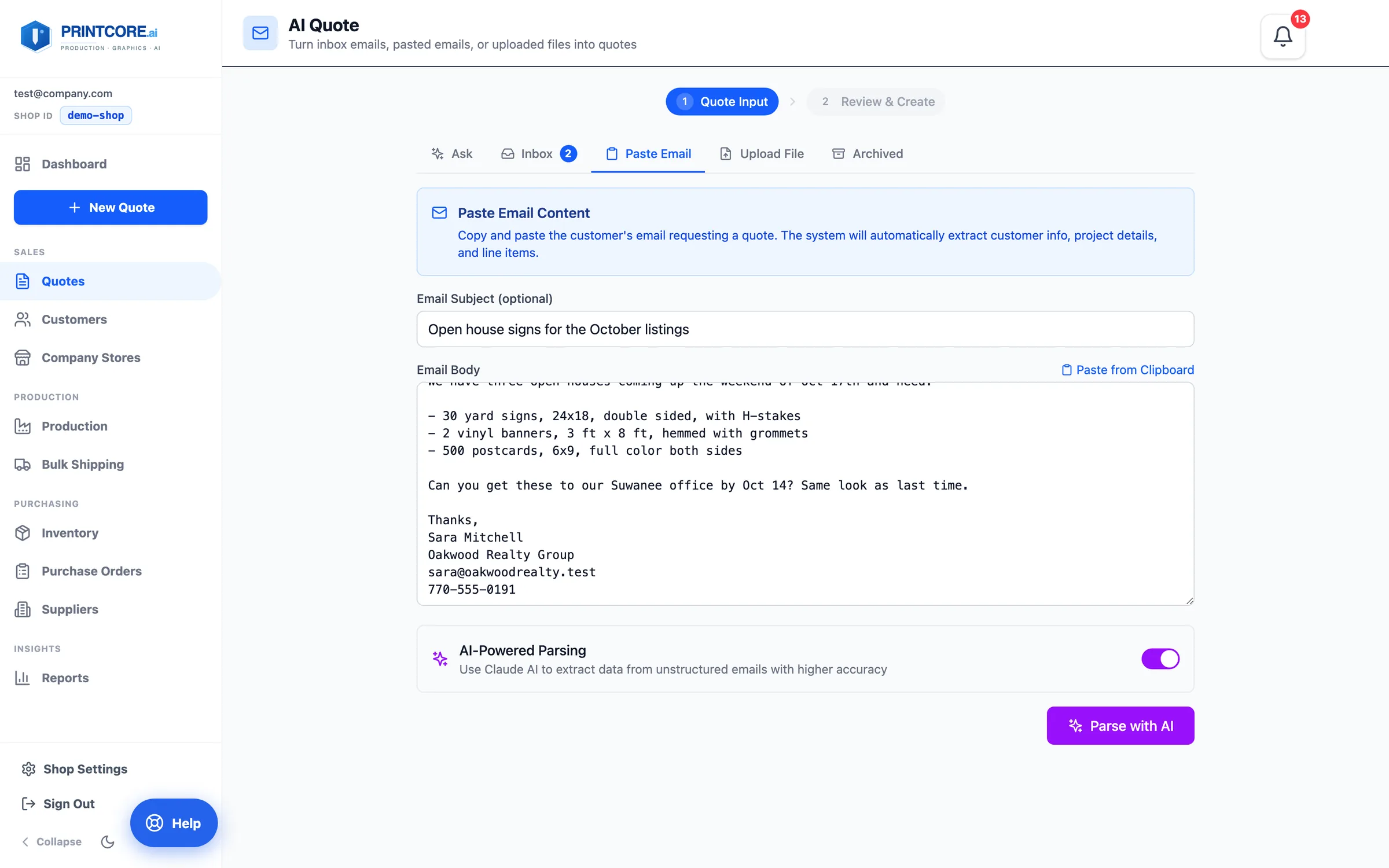The height and width of the screenshot is (868, 1389).
Task: Click the Suppliers building icon
Action: click(23, 609)
